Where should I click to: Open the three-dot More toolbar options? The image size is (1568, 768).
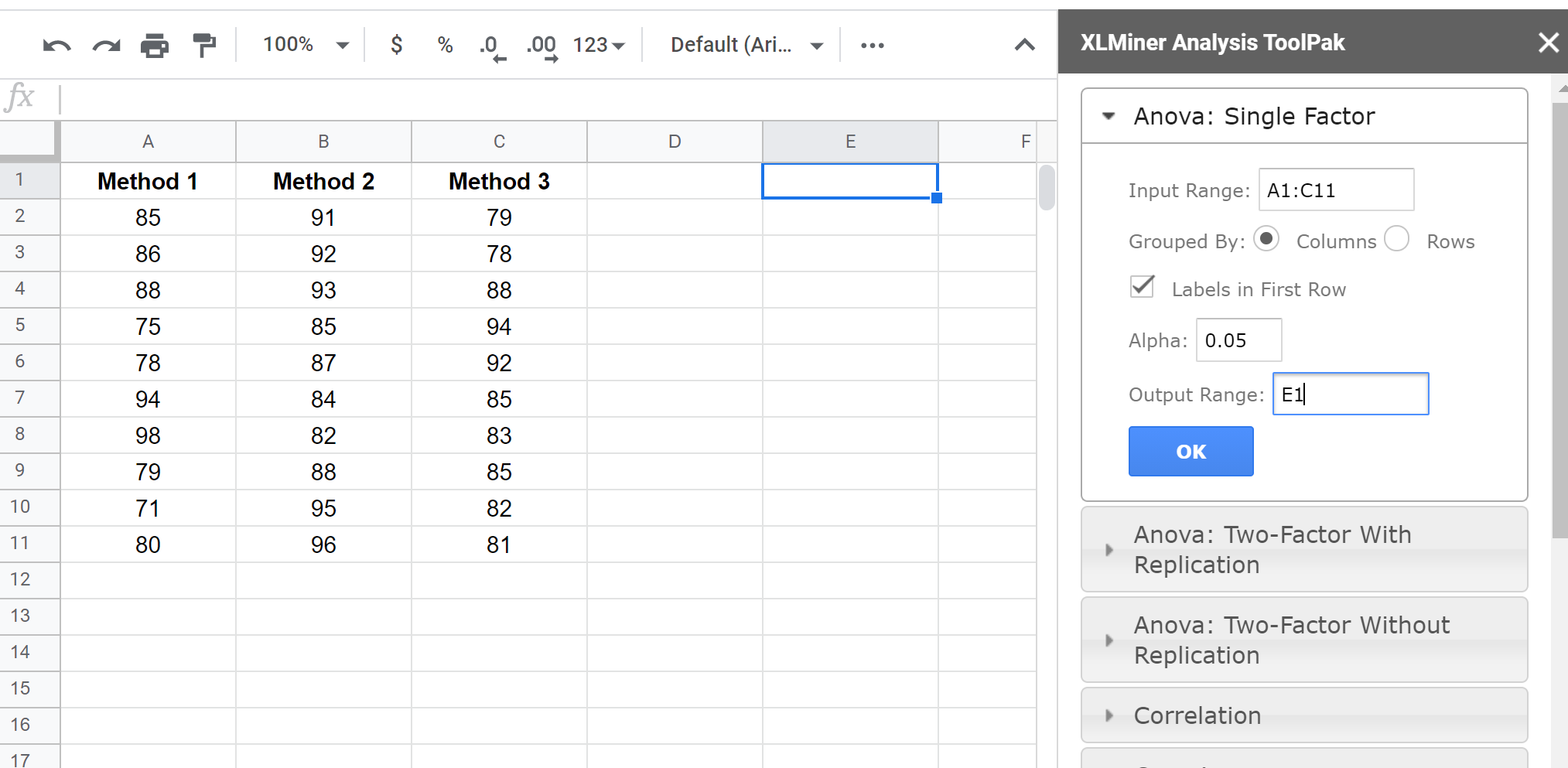(x=873, y=45)
